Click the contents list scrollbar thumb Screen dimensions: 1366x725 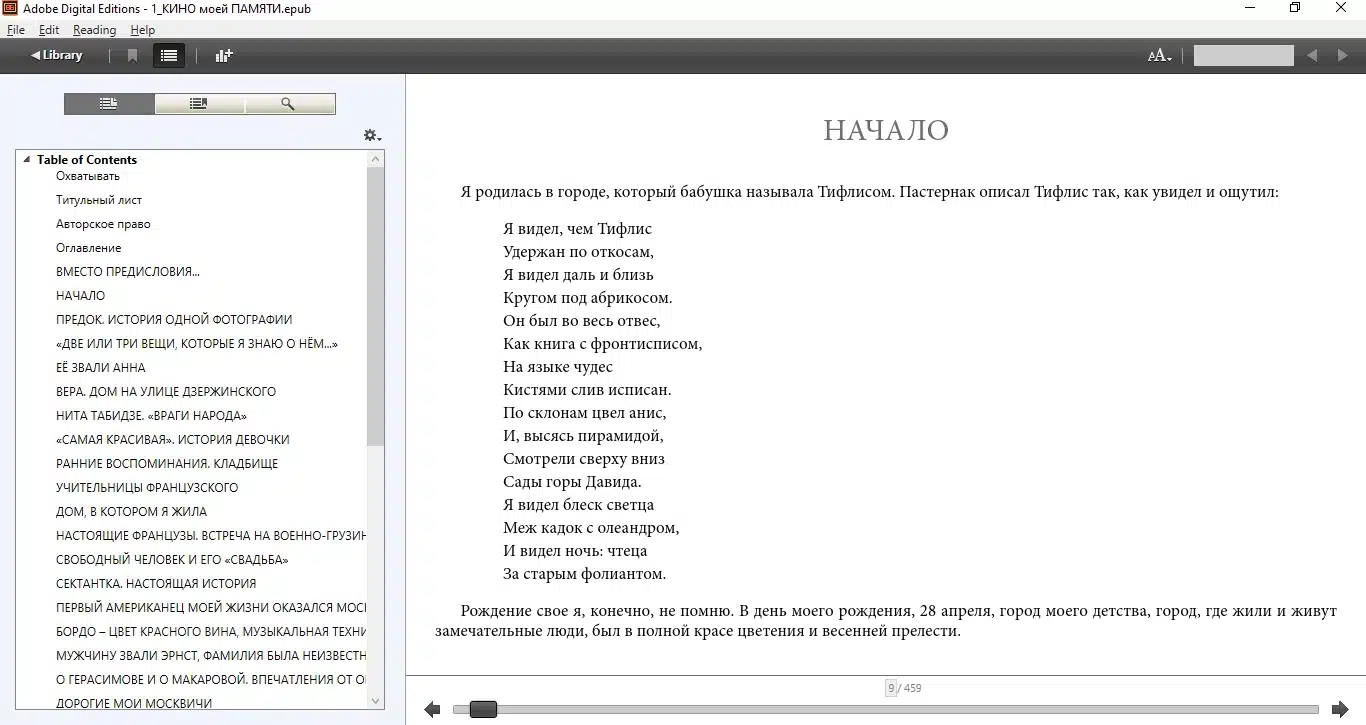pyautogui.click(x=376, y=307)
